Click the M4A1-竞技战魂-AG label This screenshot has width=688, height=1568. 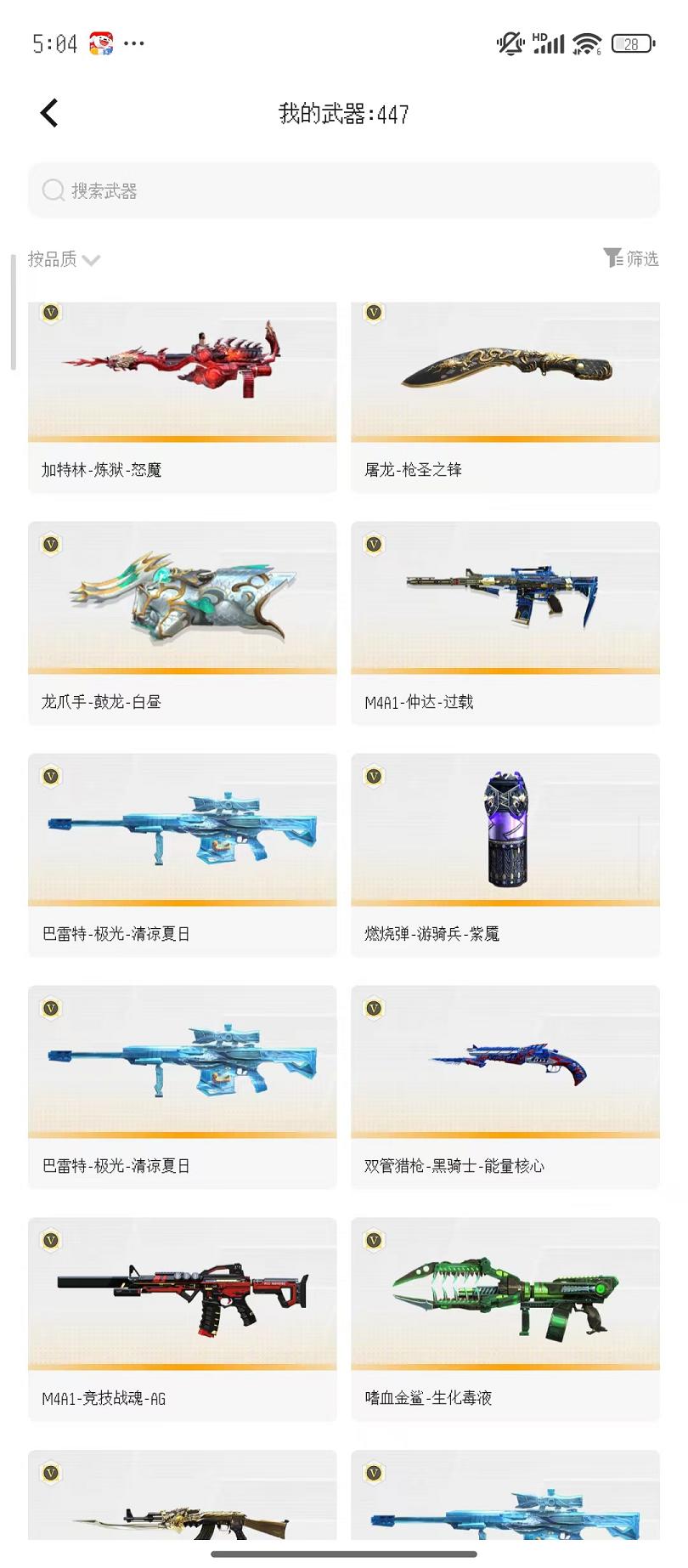tap(104, 1398)
